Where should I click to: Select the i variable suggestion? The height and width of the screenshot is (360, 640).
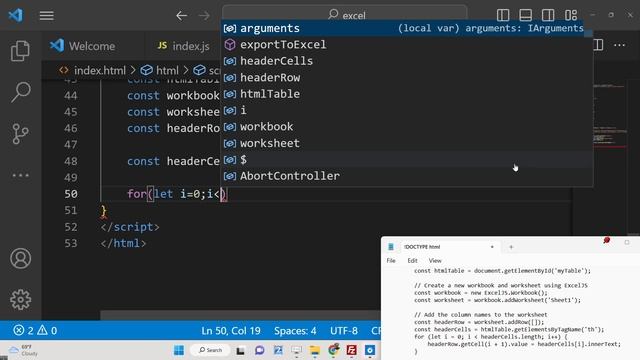[x=406, y=110]
